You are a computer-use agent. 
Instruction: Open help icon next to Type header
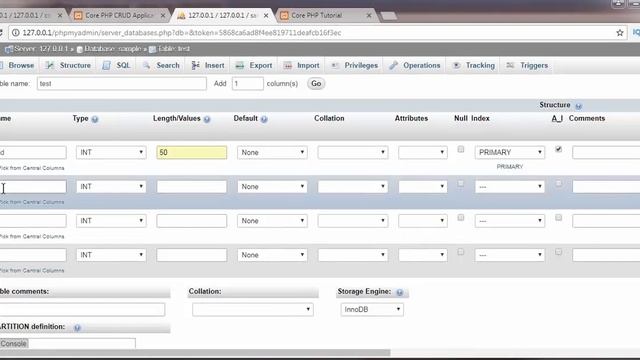[95, 119]
